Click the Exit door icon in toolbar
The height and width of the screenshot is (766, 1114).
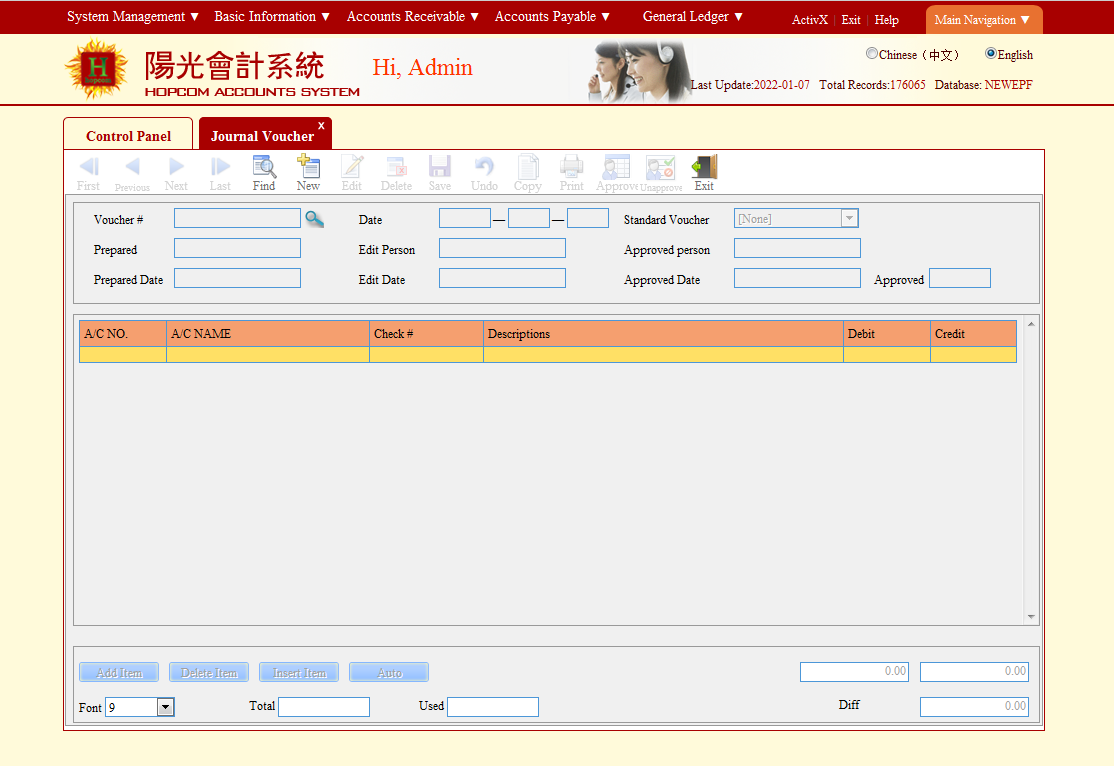(x=704, y=168)
